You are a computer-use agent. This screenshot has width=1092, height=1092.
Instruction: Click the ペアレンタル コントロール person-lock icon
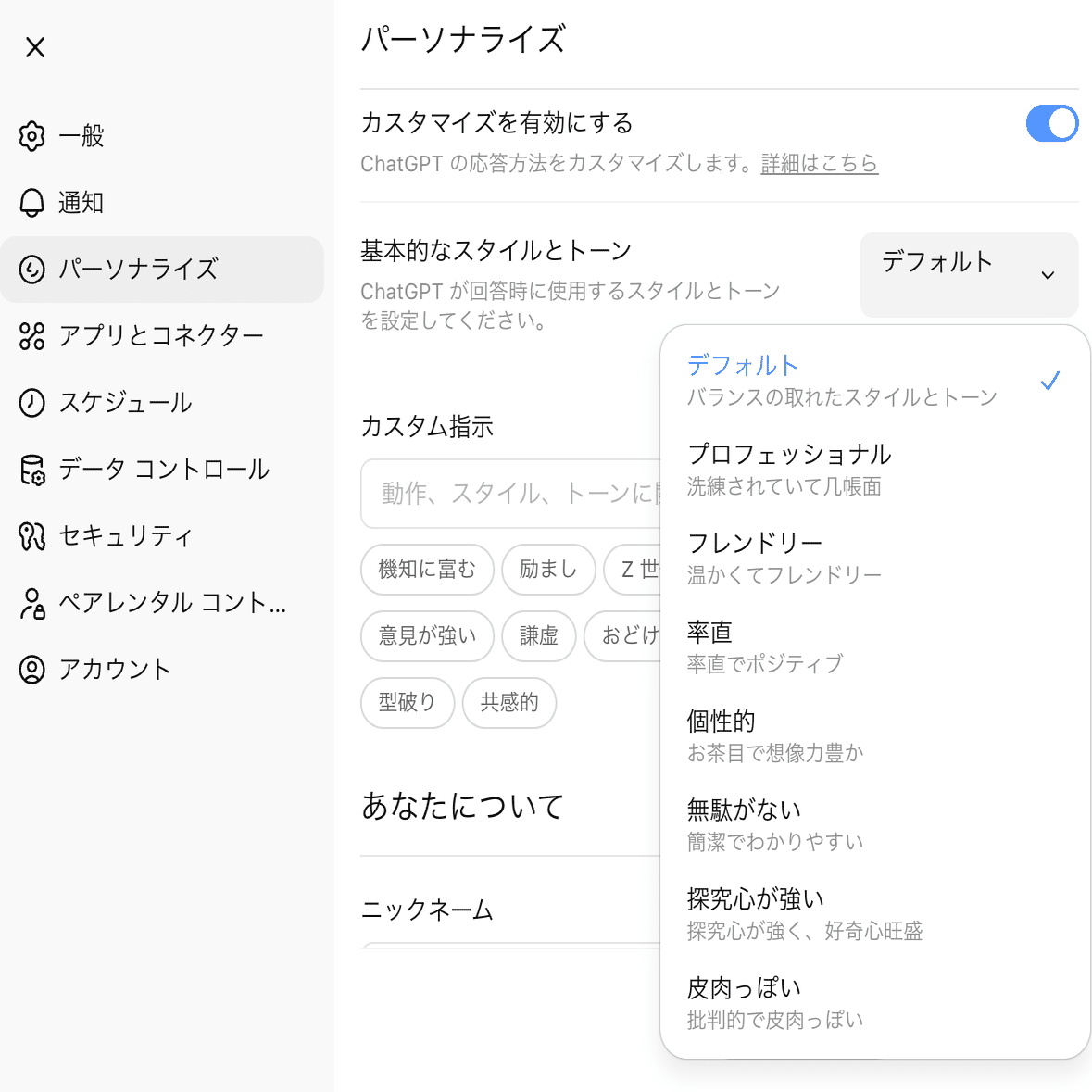coord(32,603)
